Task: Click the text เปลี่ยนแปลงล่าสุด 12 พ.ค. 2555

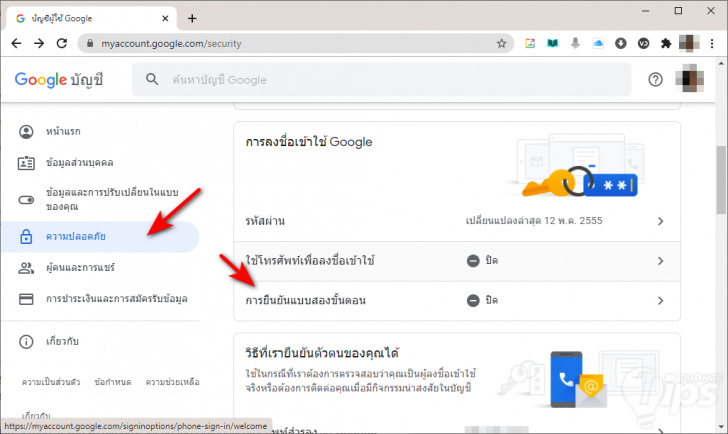Action: 534,221
